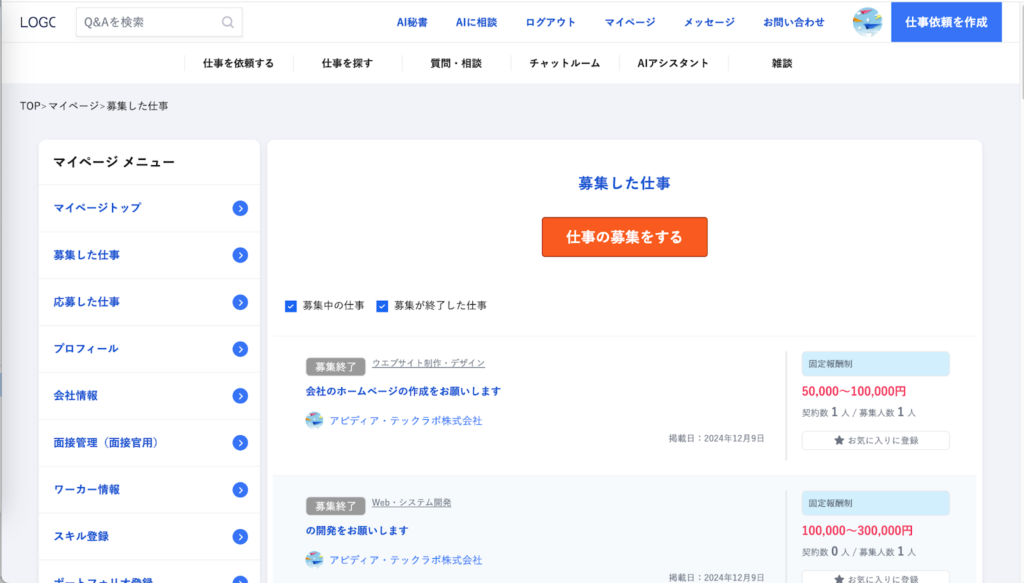The image size is (1024, 583).
Task: Click the blue 仕事依頼を作成 button
Action: tap(945, 22)
